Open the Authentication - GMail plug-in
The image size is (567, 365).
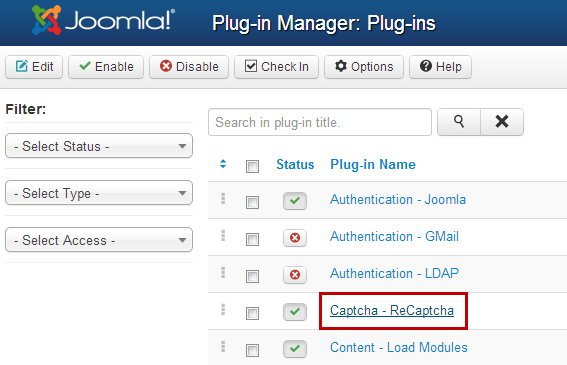(x=394, y=237)
